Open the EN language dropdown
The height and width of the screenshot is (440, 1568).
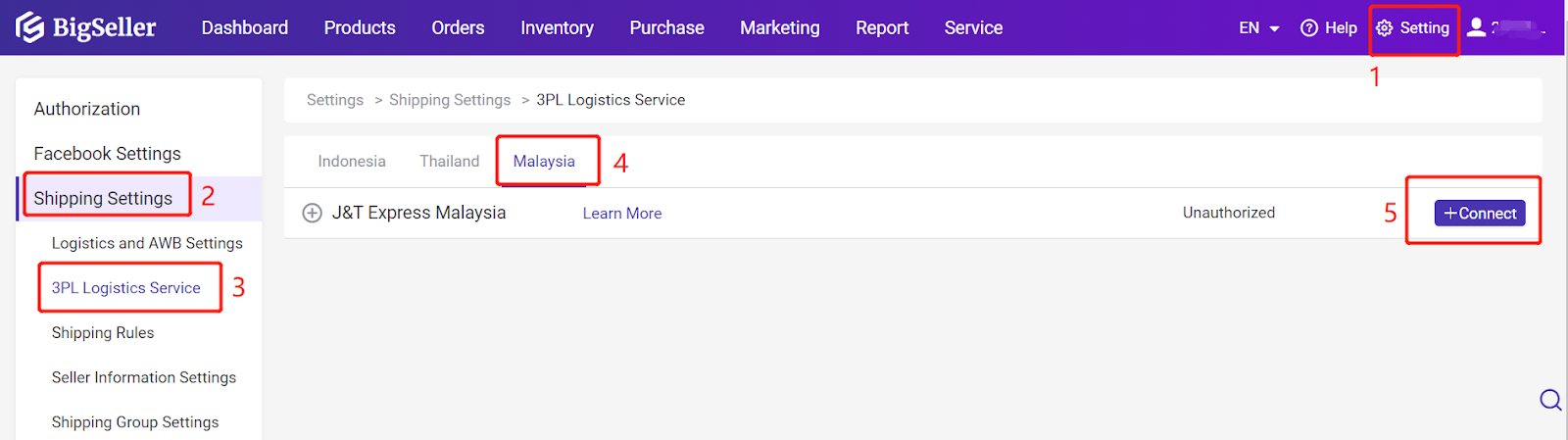click(x=1259, y=28)
